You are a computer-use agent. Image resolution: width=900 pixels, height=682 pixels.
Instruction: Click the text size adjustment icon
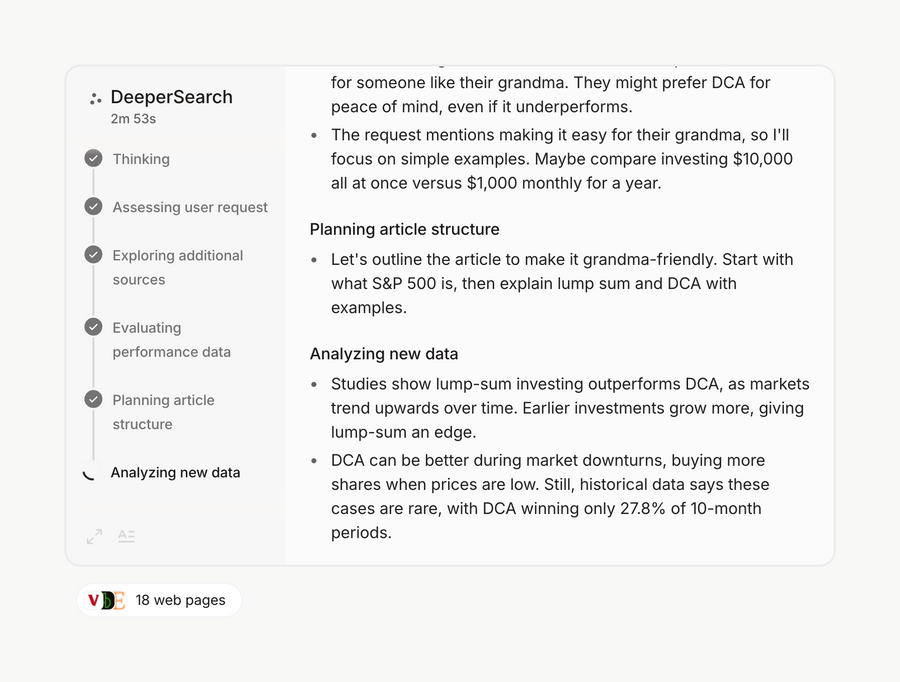[126, 536]
